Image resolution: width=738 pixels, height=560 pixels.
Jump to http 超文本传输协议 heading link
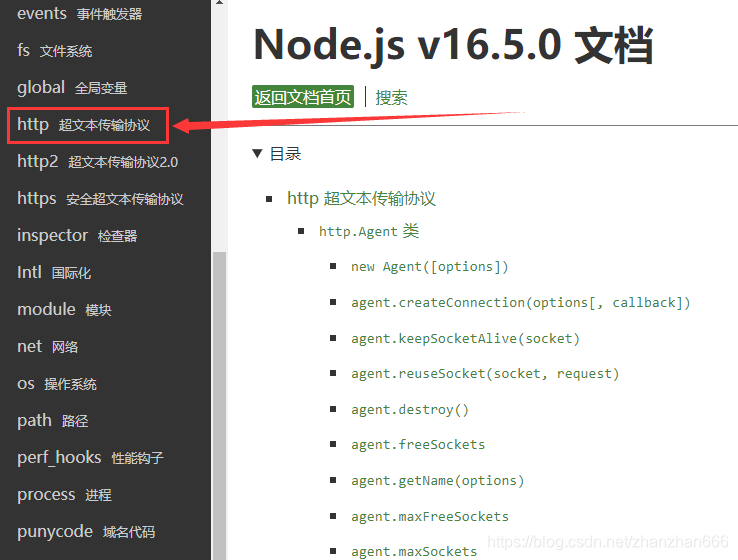point(361,199)
